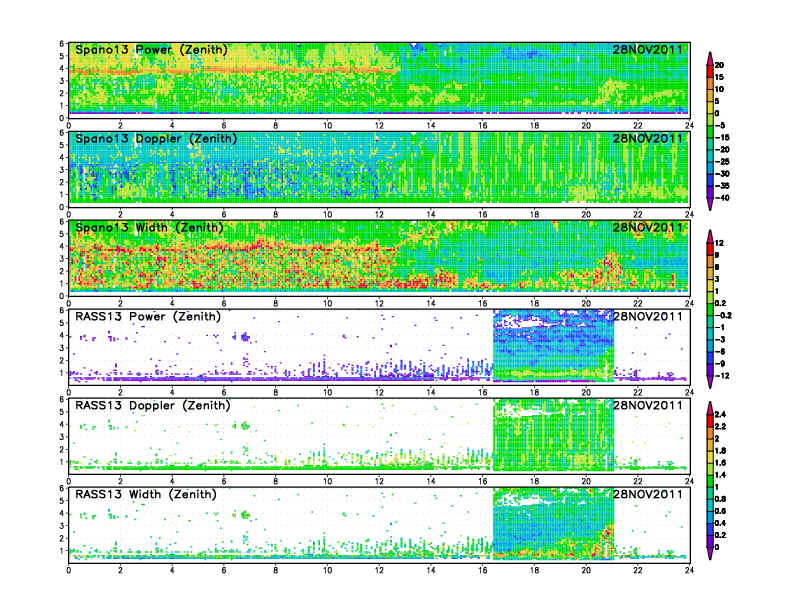
Task: Click height tick "6" on RASS13 Width axis
Action: (62, 488)
